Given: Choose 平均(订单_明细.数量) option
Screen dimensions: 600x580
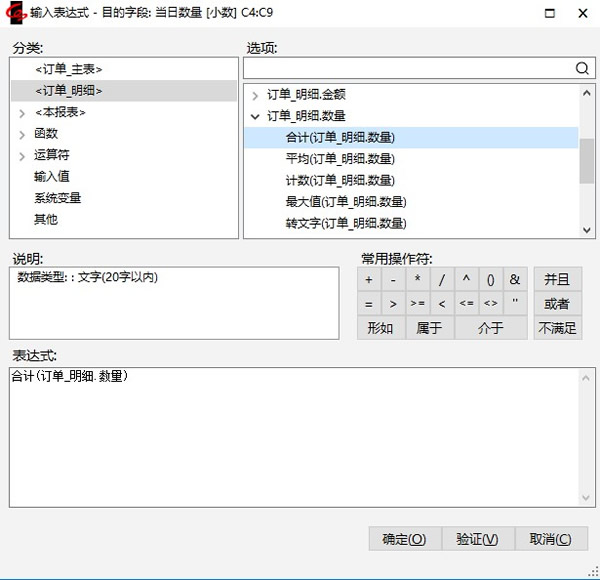Looking at the screenshot, I should [340, 159].
